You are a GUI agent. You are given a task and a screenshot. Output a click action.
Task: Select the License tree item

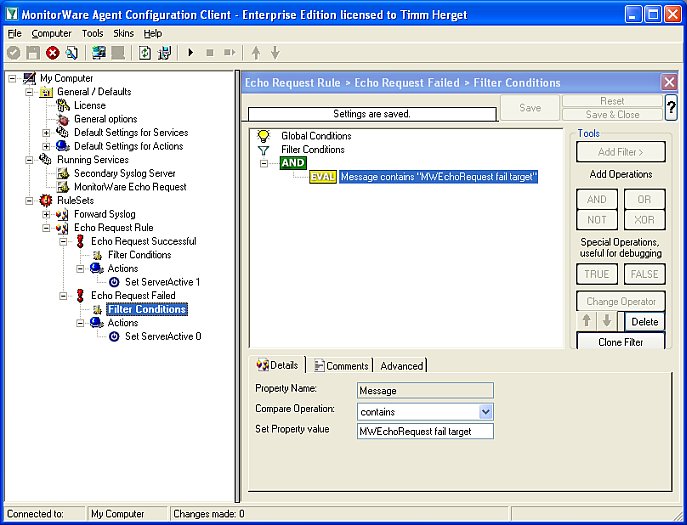point(89,105)
